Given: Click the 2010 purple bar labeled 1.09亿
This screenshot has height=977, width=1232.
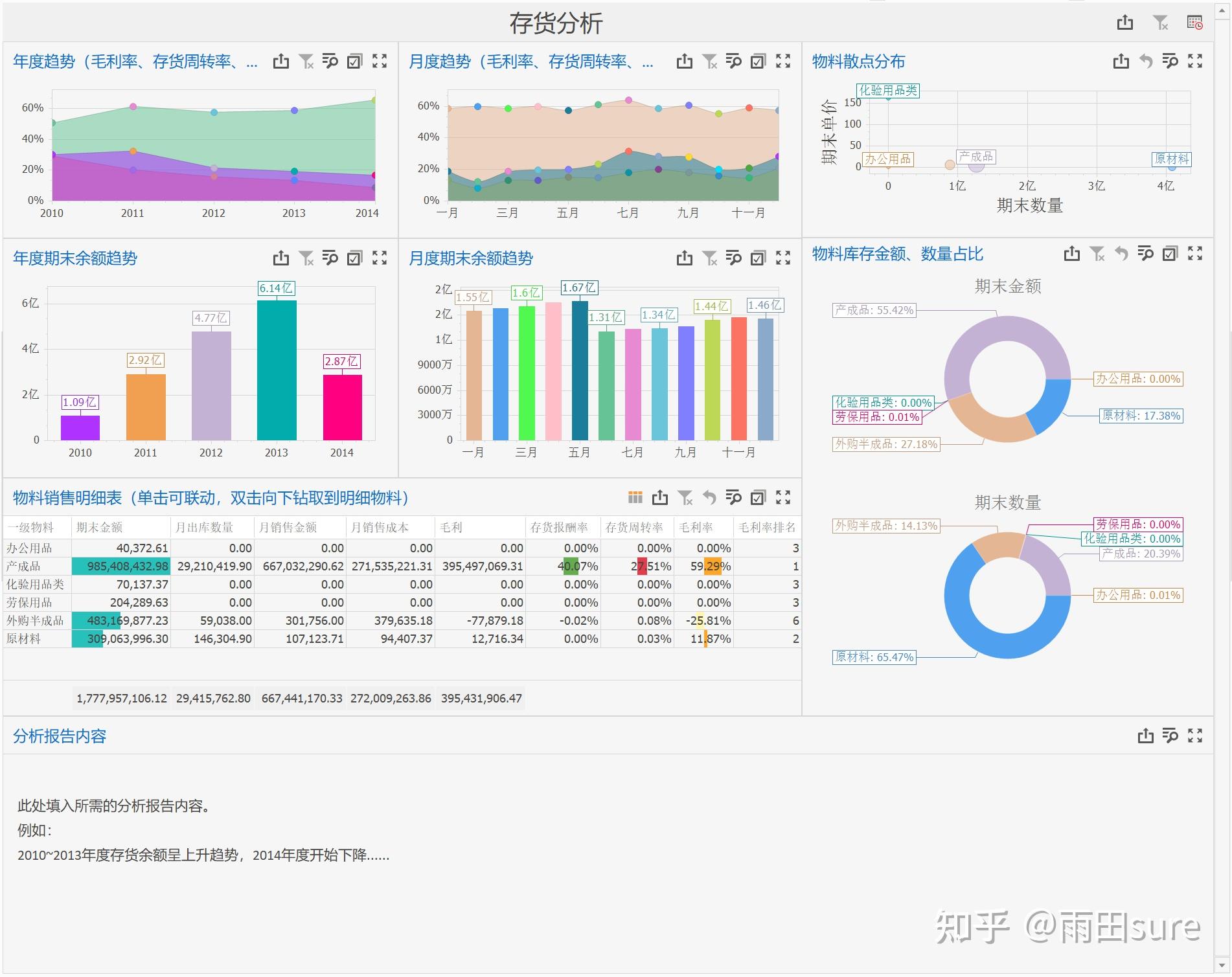Looking at the screenshot, I should click(80, 428).
